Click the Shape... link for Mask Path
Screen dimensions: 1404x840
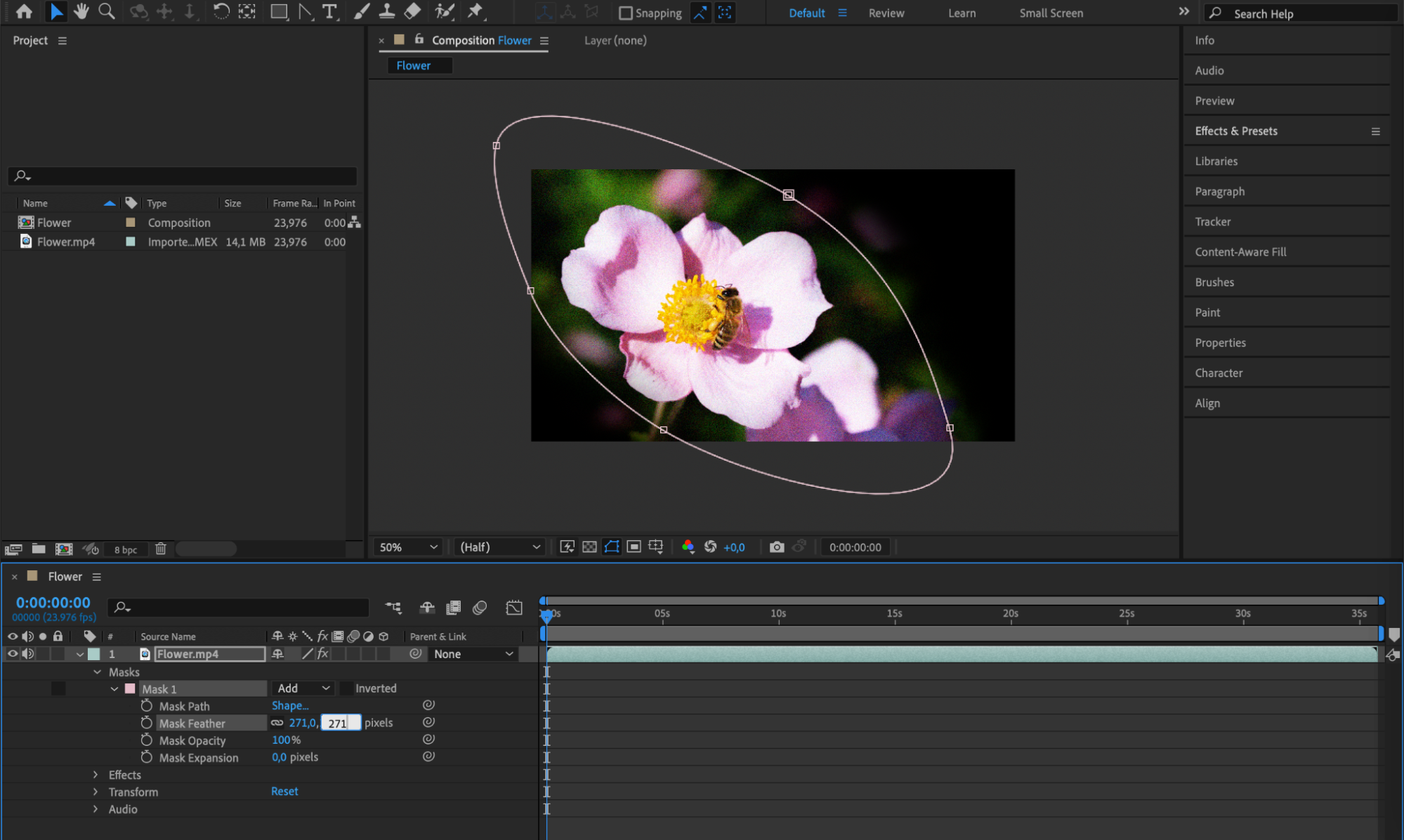[290, 705]
